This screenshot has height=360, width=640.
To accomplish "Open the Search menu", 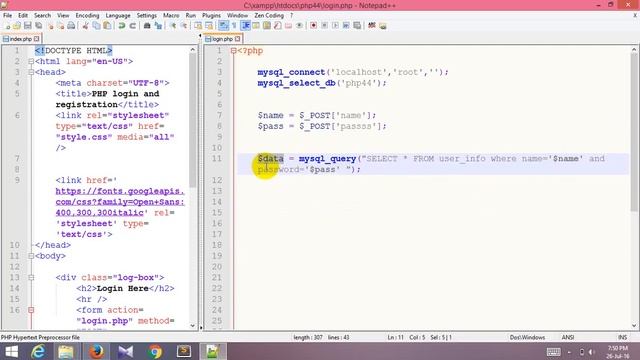I will tap(42, 16).
